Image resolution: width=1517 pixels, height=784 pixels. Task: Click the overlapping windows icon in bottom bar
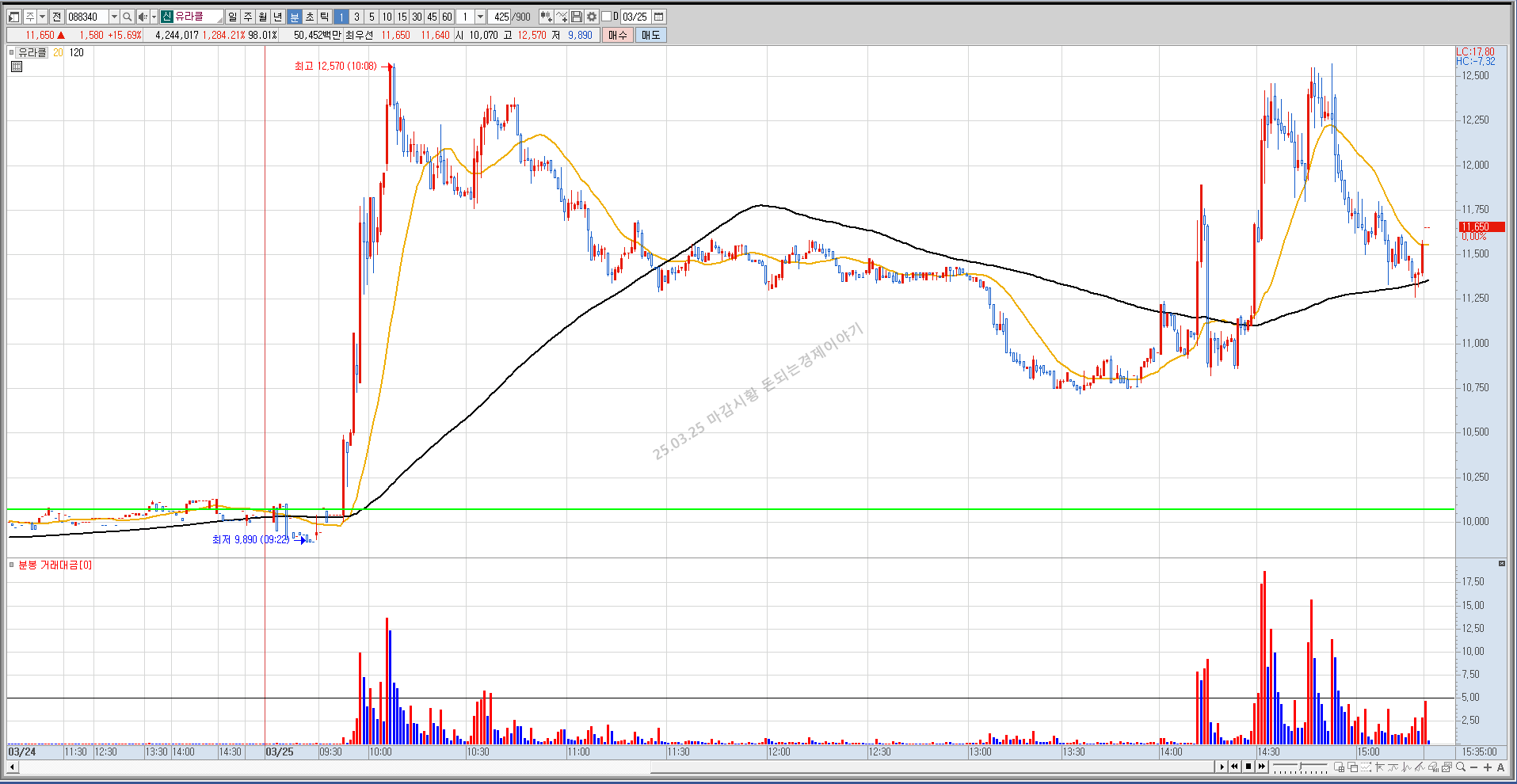1352,767
